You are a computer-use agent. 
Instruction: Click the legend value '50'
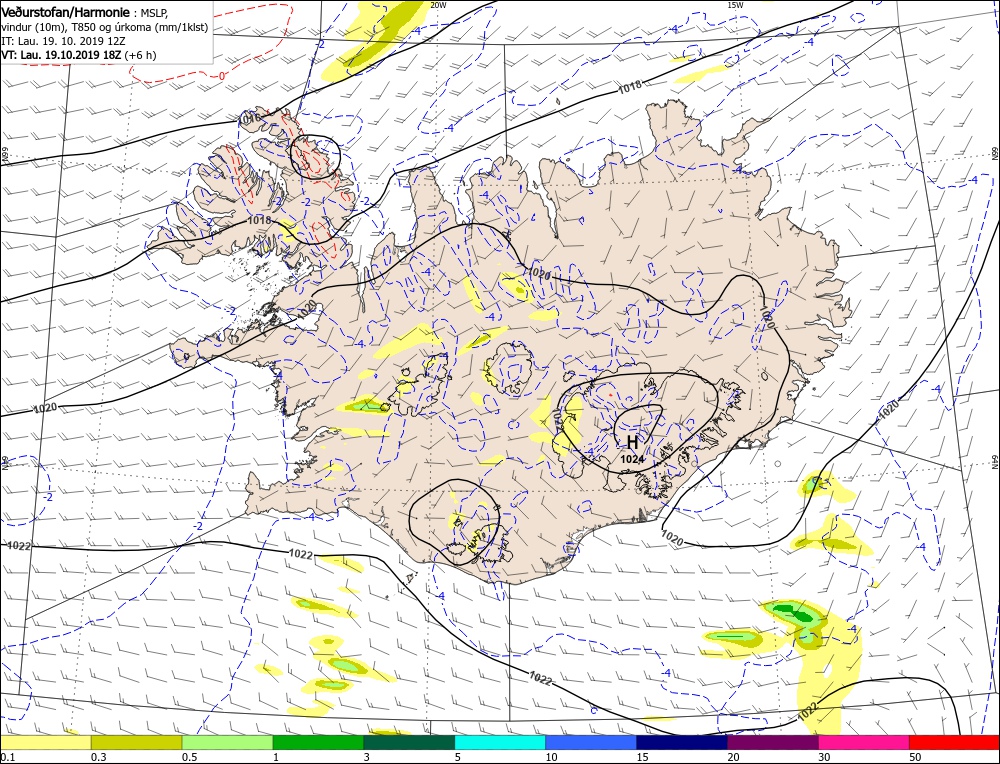click(916, 757)
